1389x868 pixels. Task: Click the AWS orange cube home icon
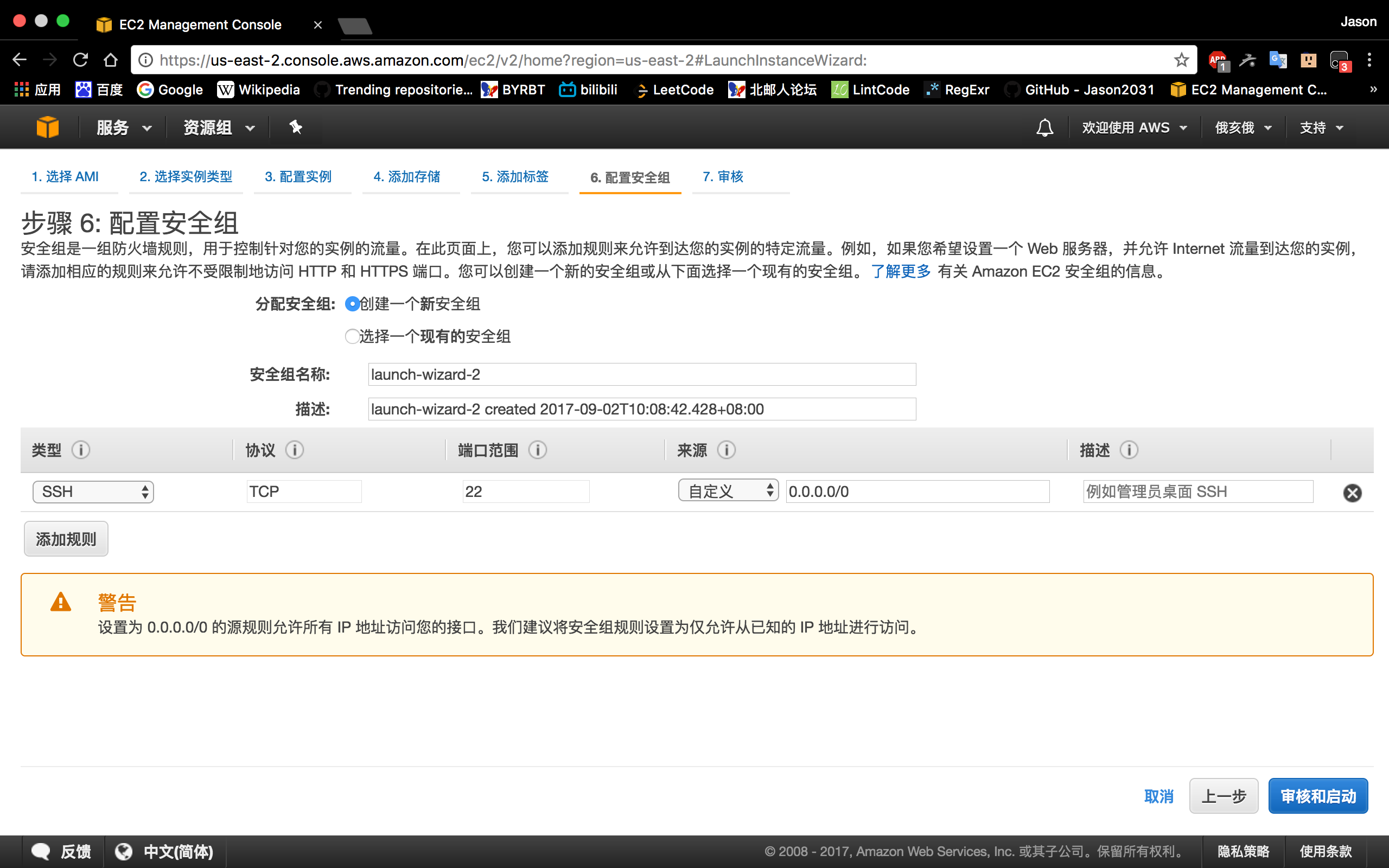click(47, 127)
